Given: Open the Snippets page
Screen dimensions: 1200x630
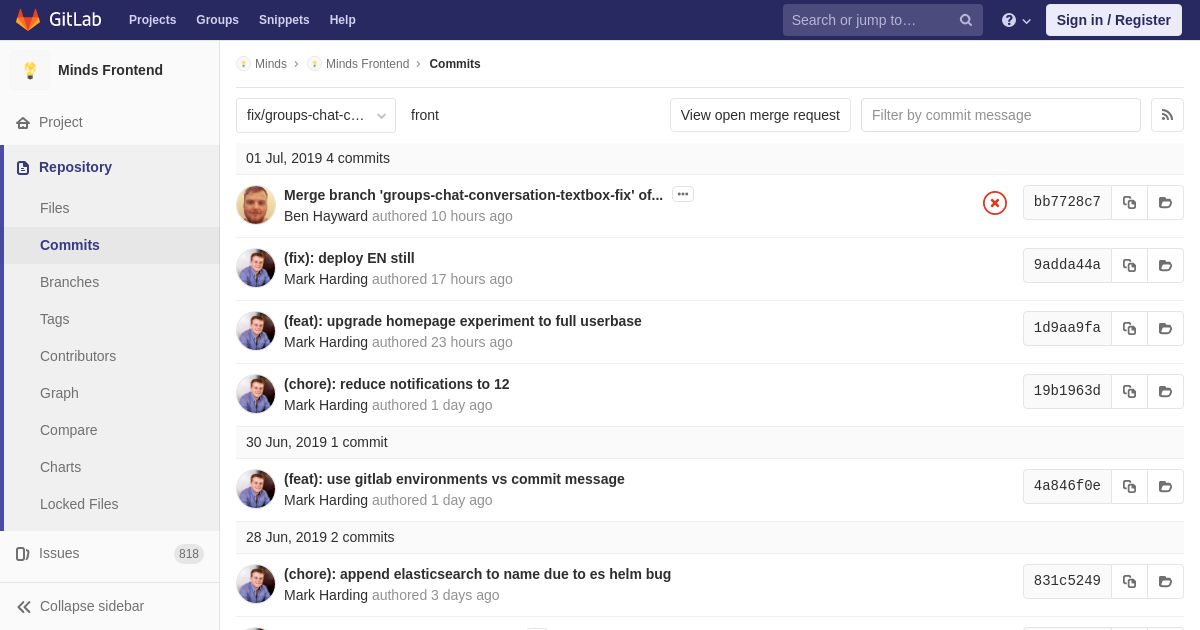Looking at the screenshot, I should pos(284,20).
